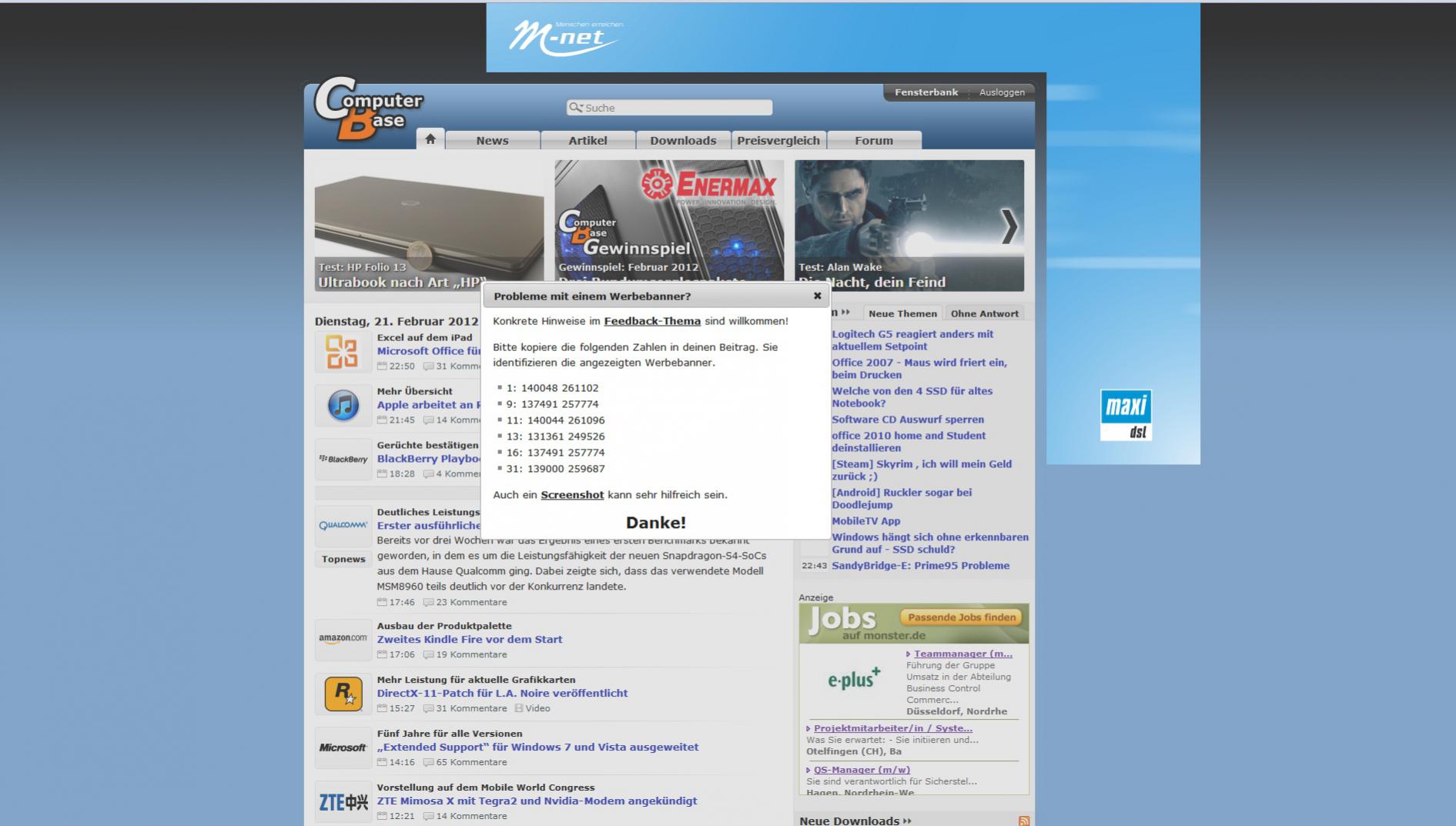Open the Screenshot link in dialog

click(572, 495)
